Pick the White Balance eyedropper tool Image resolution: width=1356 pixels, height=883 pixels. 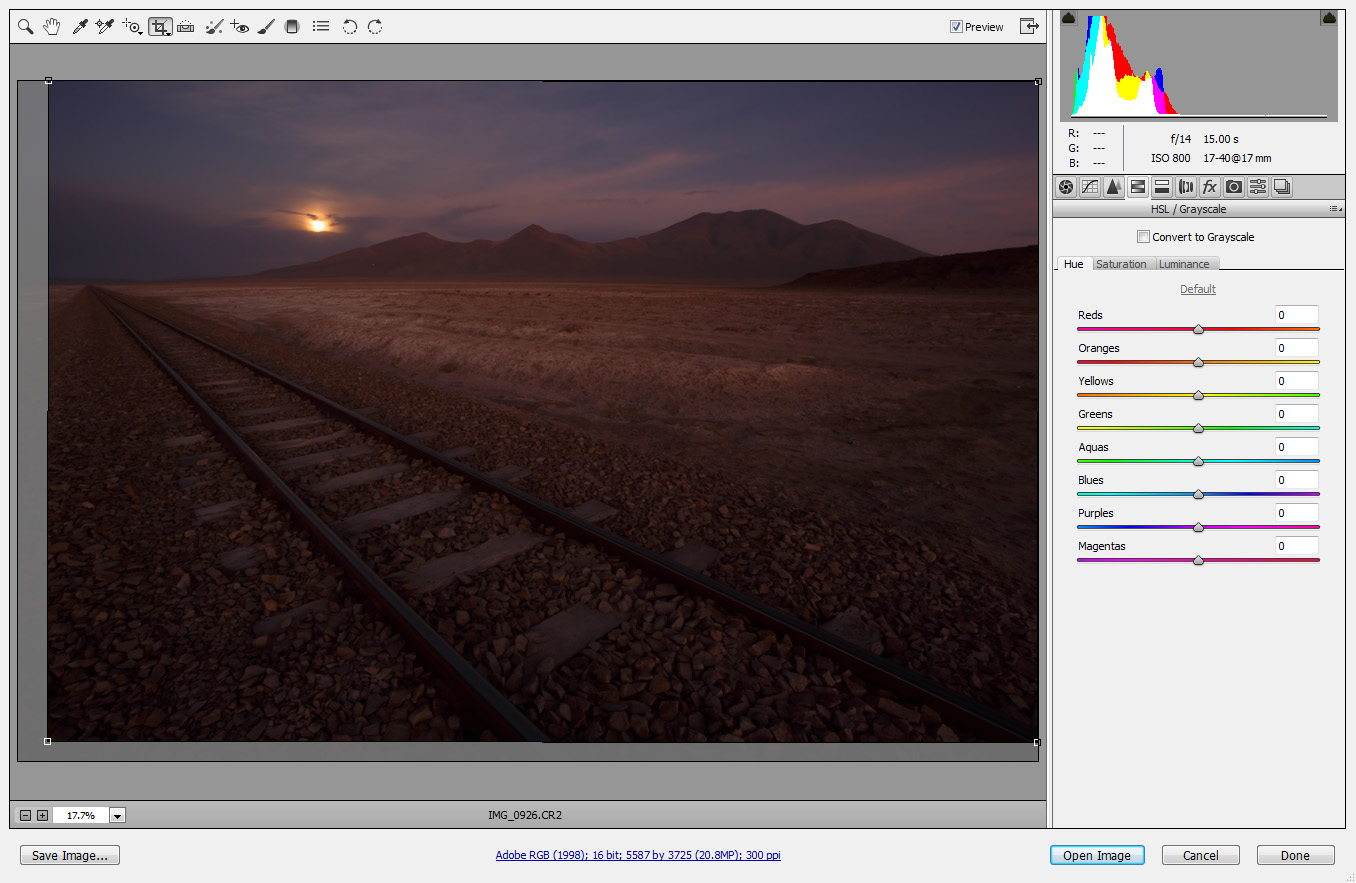80,27
